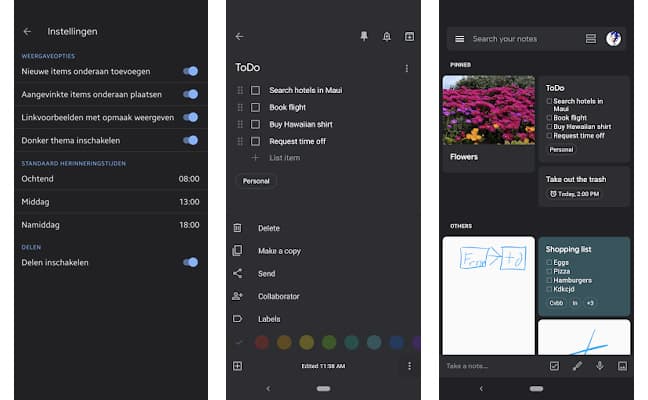
Task: Disable 'Delen inschakelen' switch
Action: coord(190,262)
